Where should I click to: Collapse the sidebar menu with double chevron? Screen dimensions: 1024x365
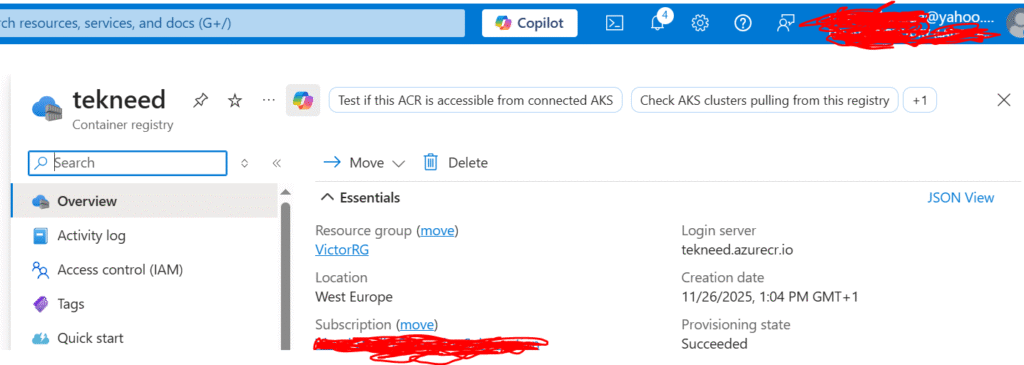point(277,163)
